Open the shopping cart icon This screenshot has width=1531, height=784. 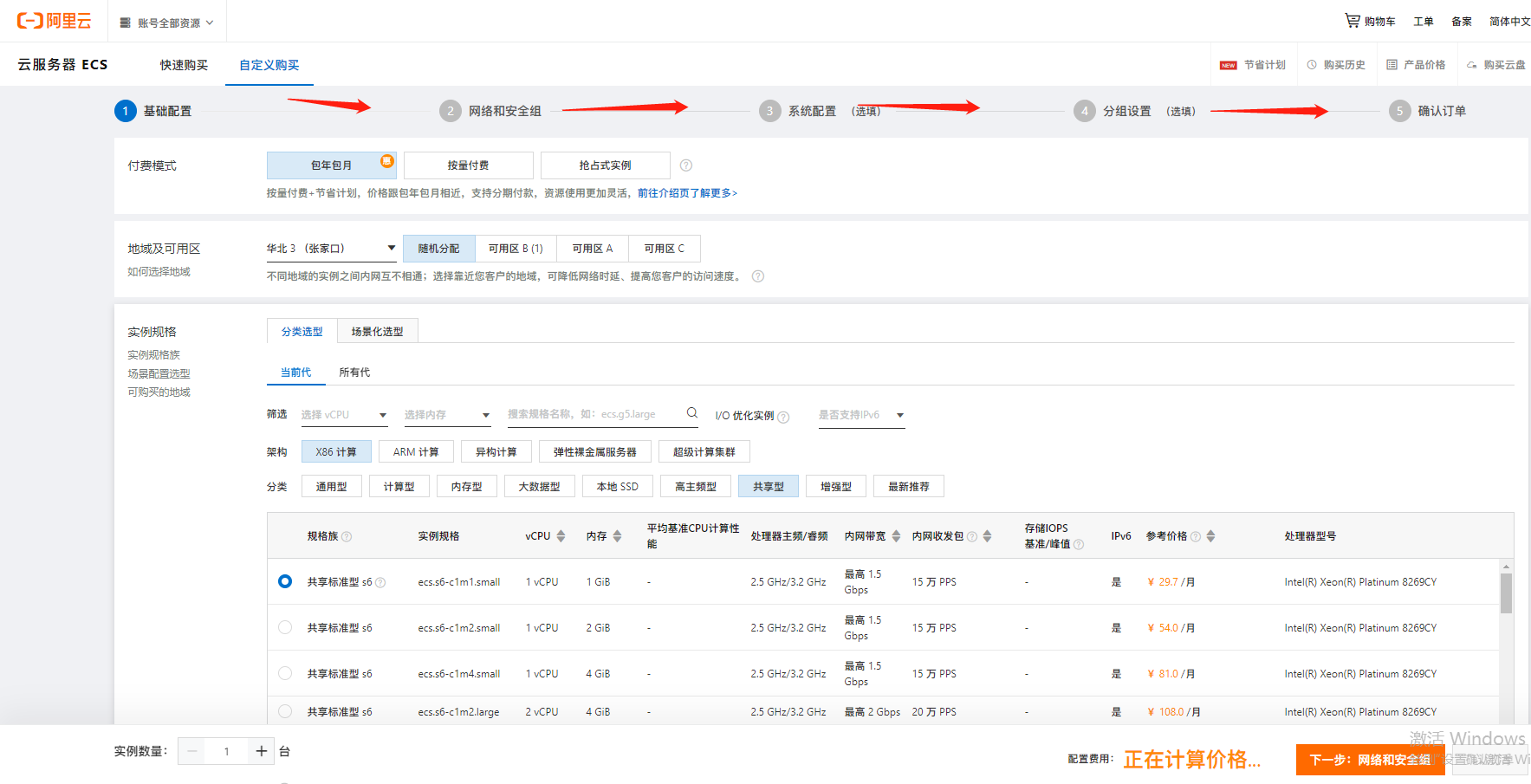pos(1353,20)
